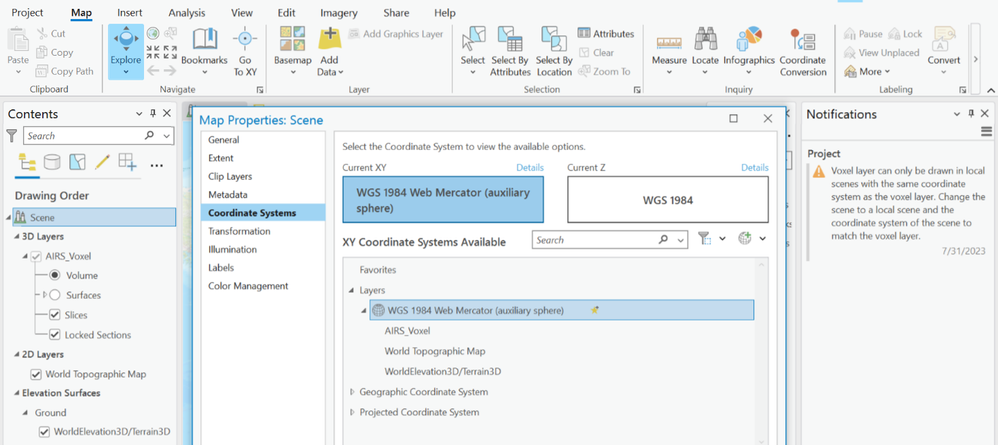Select the Current XY coordinate system box
The image size is (998, 445).
pyautogui.click(x=443, y=200)
